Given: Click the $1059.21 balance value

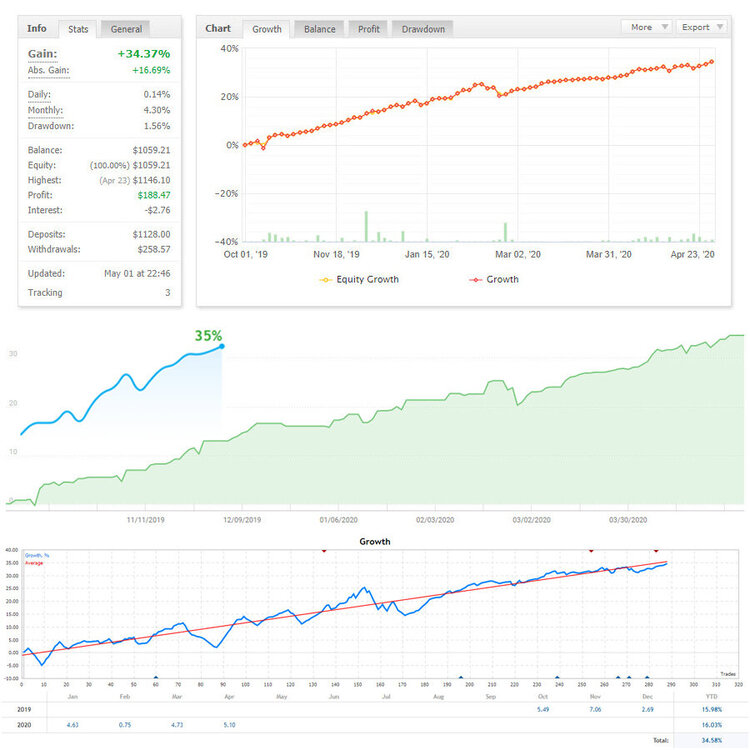Looking at the screenshot, I should click(x=151, y=150).
